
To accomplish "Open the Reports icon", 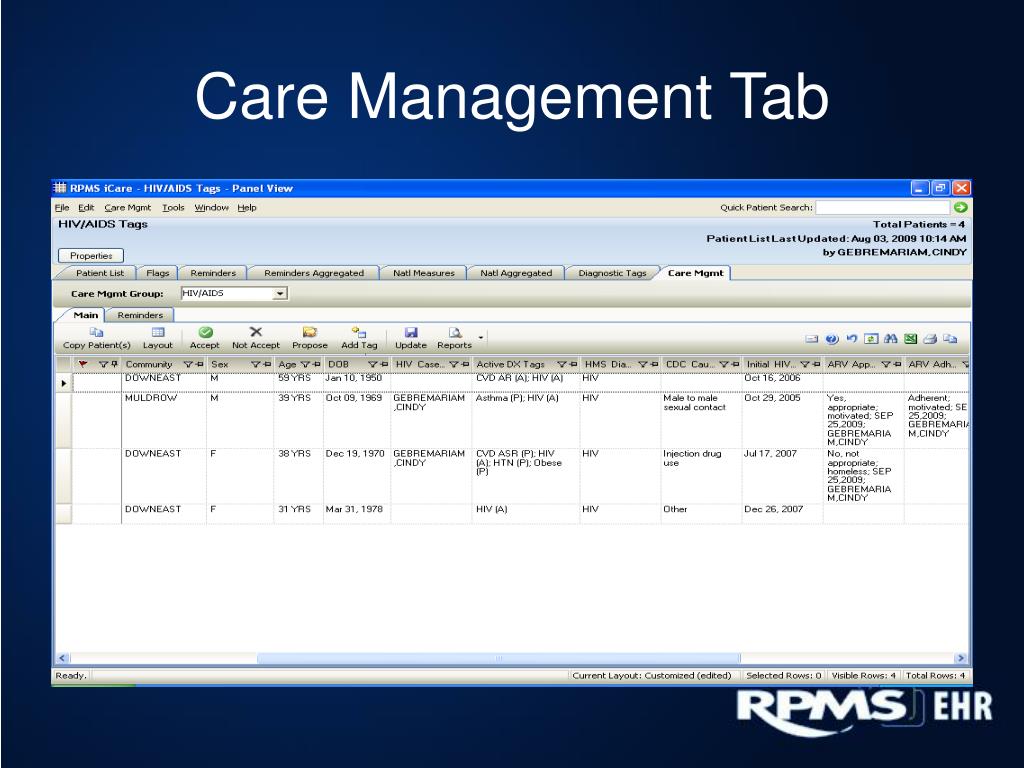I will tap(455, 332).
